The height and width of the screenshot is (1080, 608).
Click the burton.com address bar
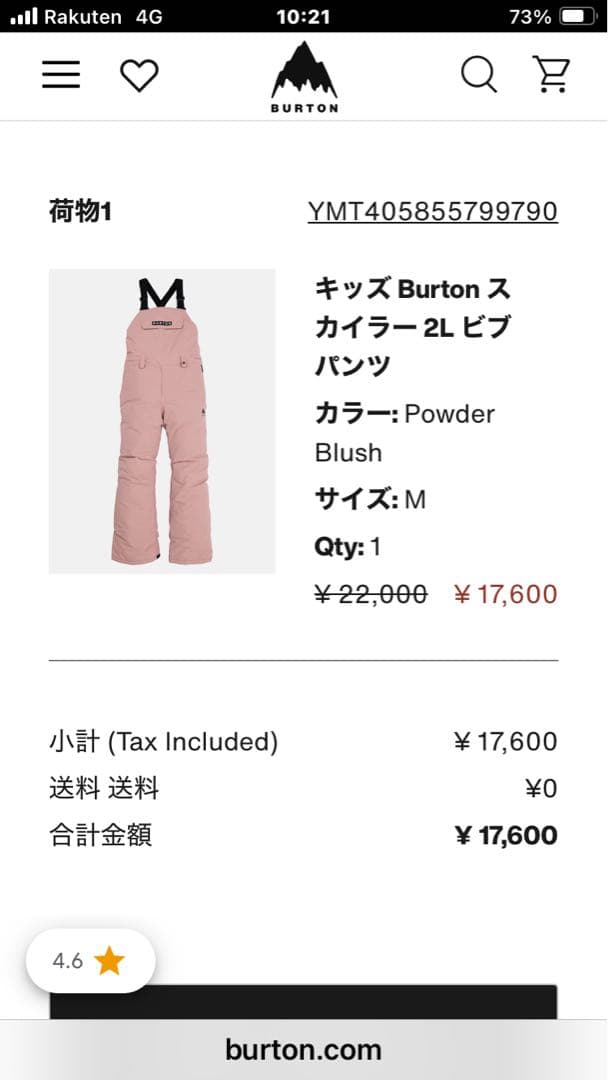coord(303,1049)
